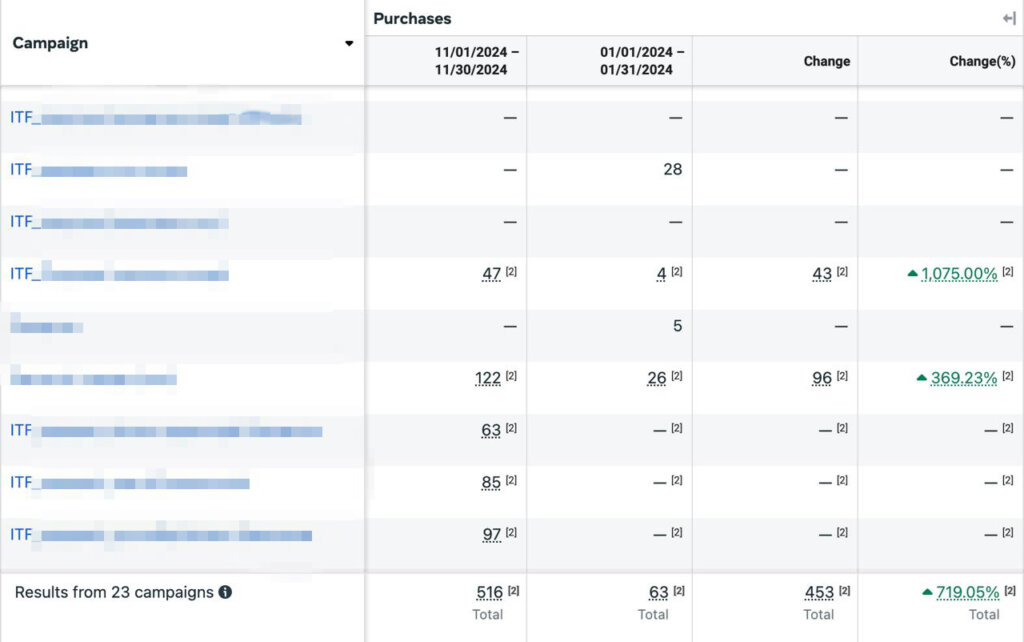The image size is (1024, 642).
Task: Sort by 01/01/2024 – 01/31/2024 column header
Action: click(x=642, y=61)
